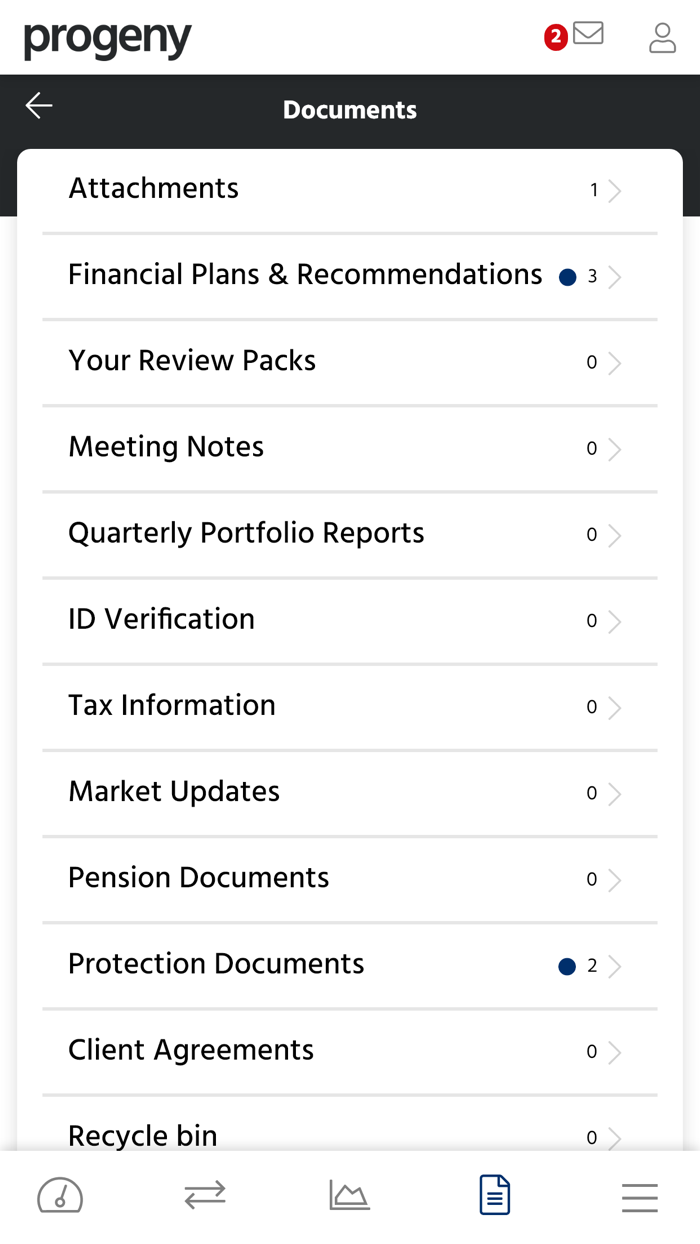Tap the transfers double-arrow icon
The height and width of the screenshot is (1244, 700).
click(x=204, y=1195)
